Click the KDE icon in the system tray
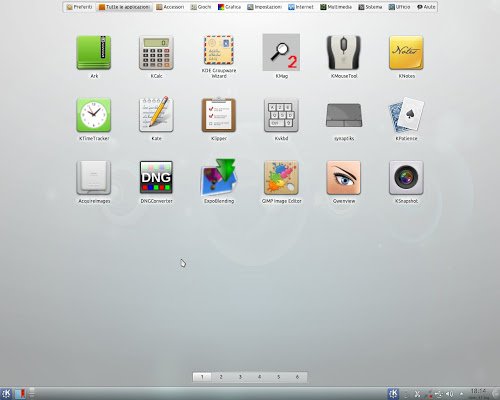500x400 pixels. point(393,394)
